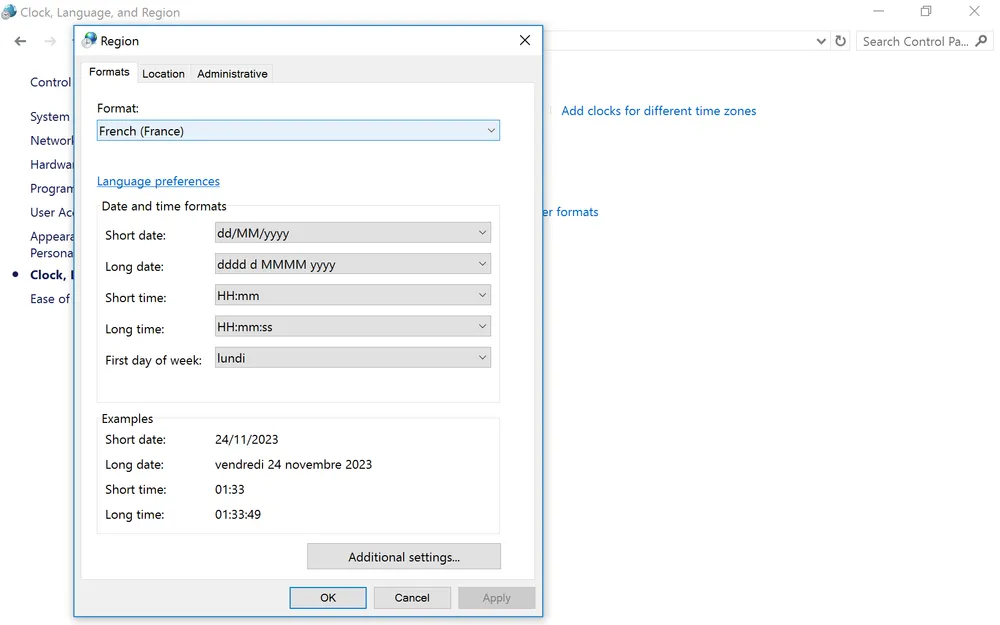Click the back arrow in Control Panel

(x=20, y=41)
